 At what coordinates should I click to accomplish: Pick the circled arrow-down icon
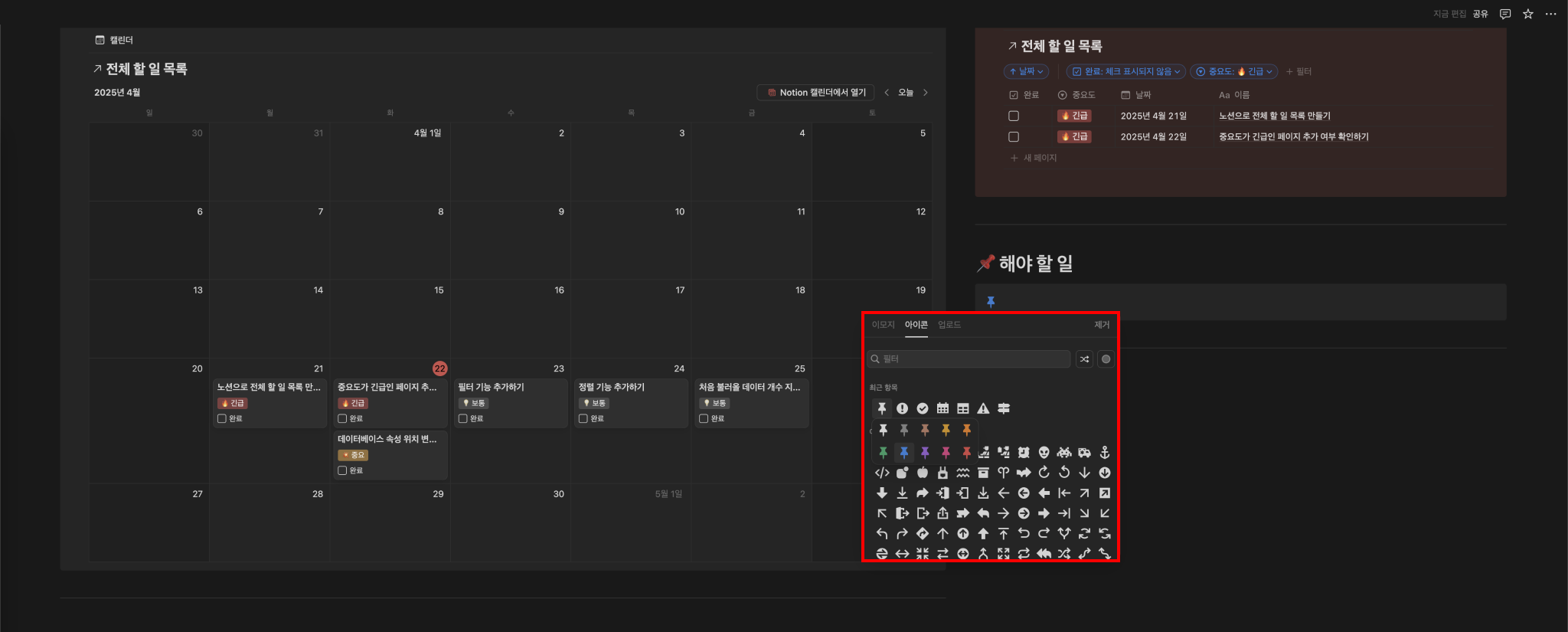click(x=1105, y=473)
